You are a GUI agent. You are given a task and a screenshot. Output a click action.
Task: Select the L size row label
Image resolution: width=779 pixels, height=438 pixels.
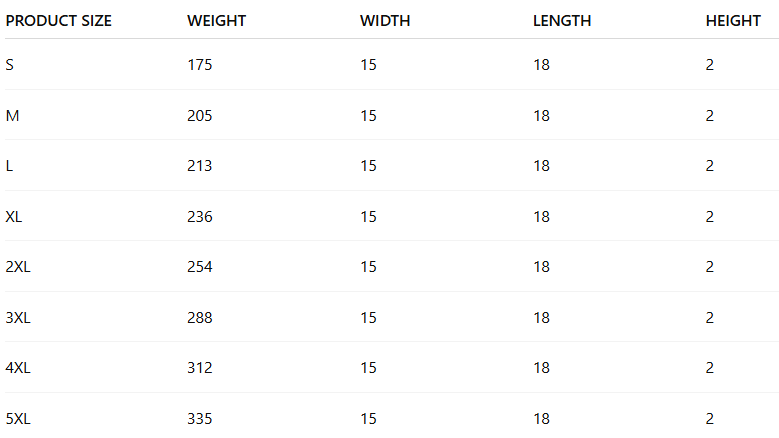(9, 166)
